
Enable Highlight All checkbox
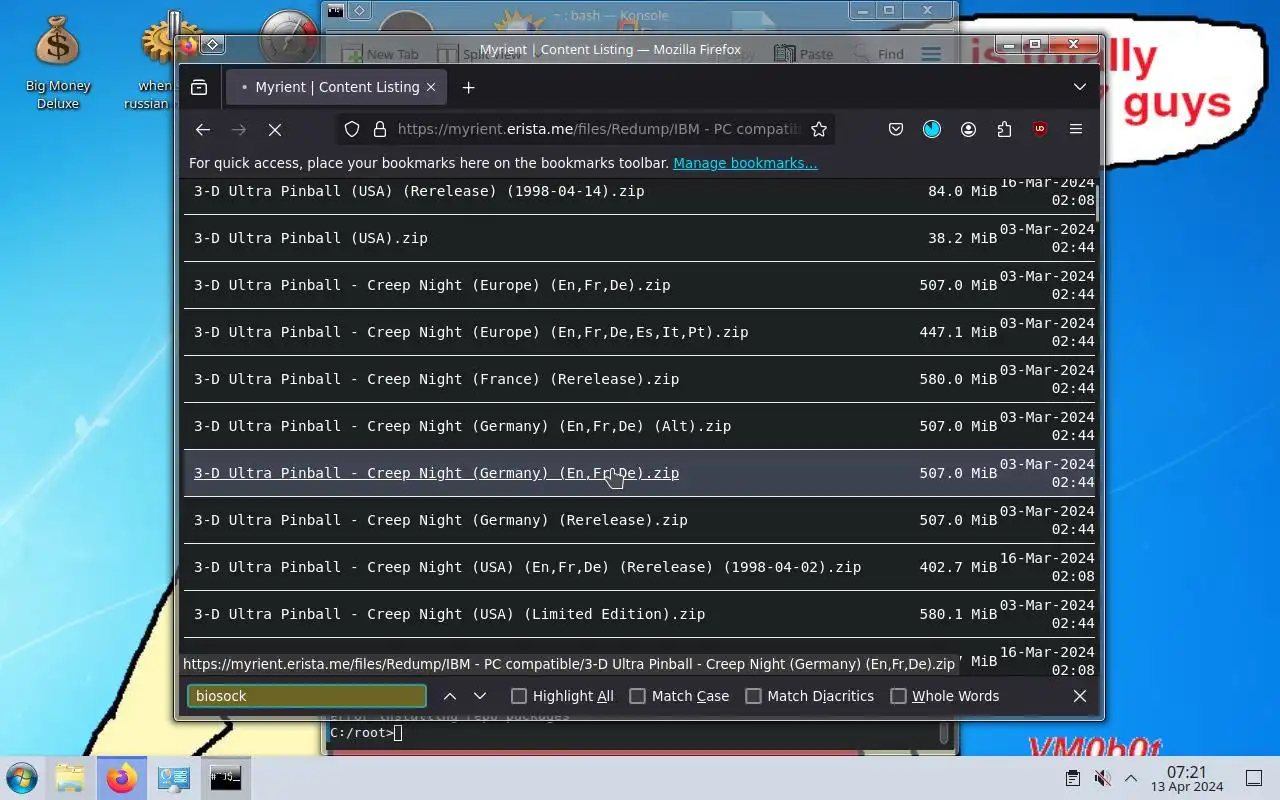coord(518,696)
